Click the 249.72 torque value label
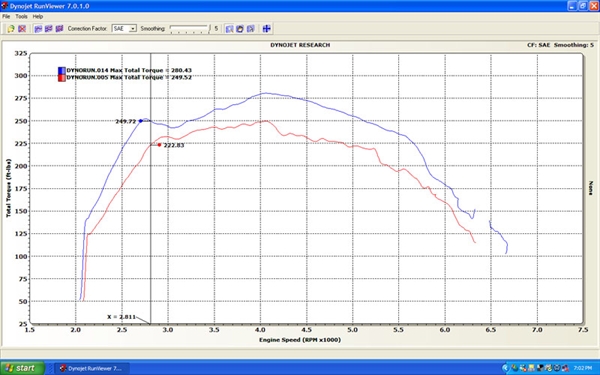The image size is (600, 375). click(126, 121)
